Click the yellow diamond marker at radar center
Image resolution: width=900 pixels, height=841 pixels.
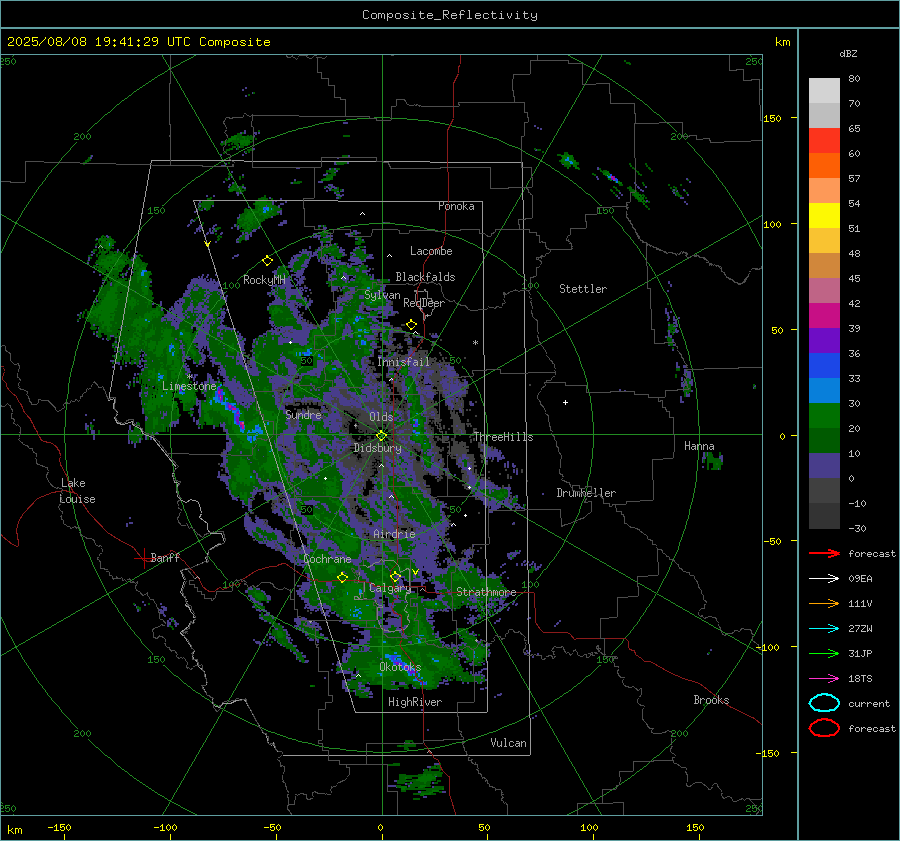pyautogui.click(x=381, y=436)
